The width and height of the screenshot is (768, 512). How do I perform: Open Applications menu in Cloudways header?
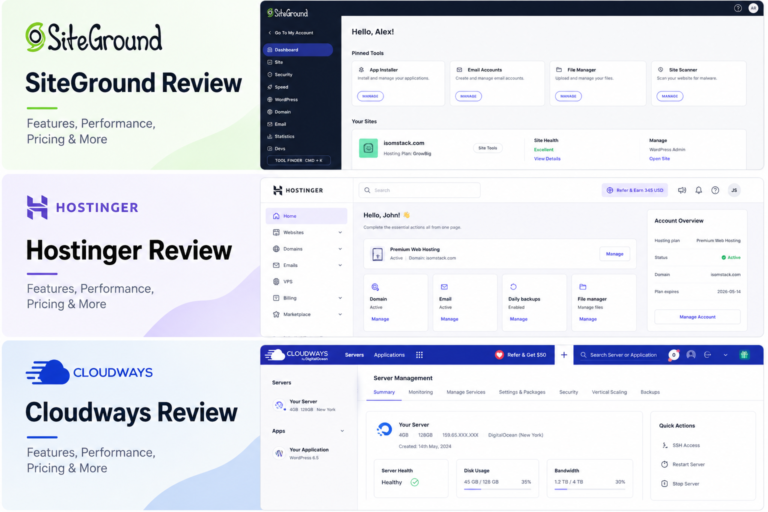pos(389,355)
